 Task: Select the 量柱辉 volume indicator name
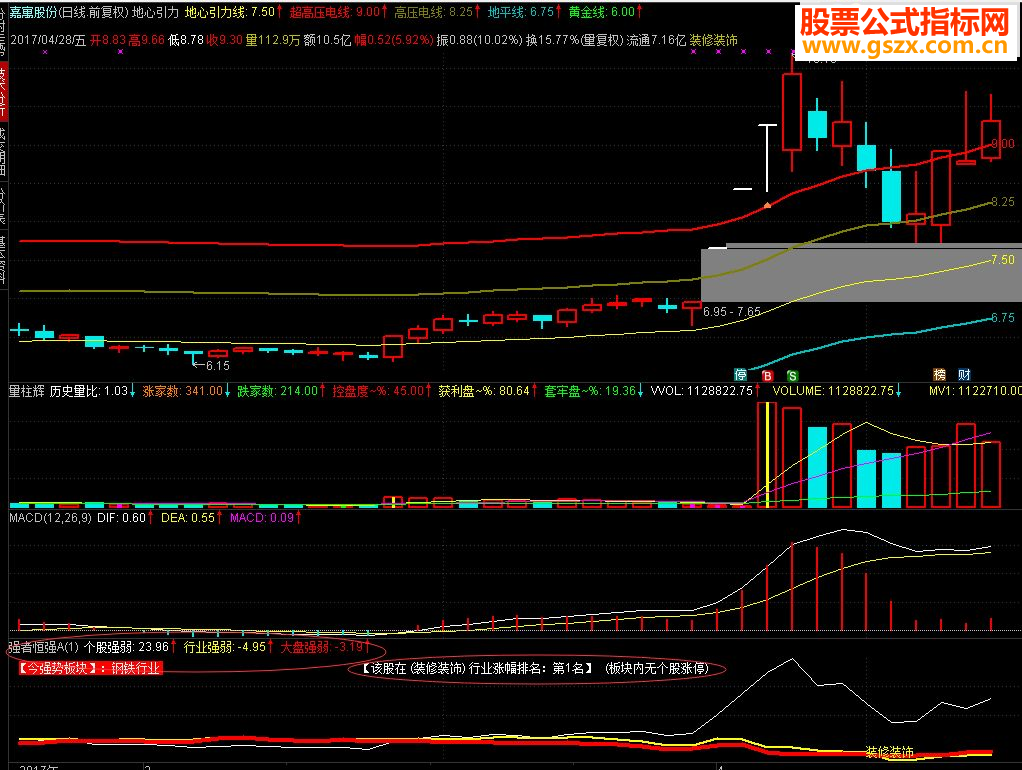(27, 391)
